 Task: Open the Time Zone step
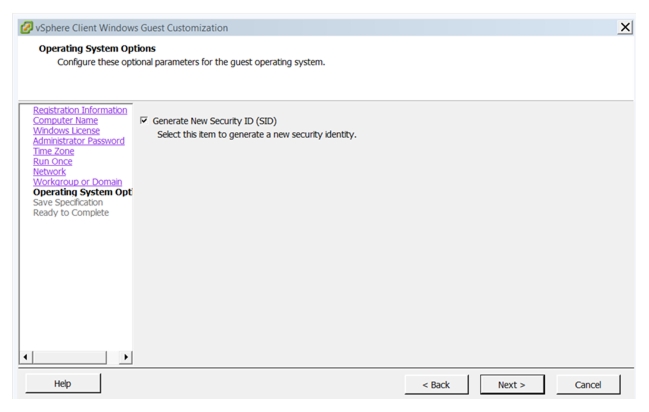click(53, 151)
